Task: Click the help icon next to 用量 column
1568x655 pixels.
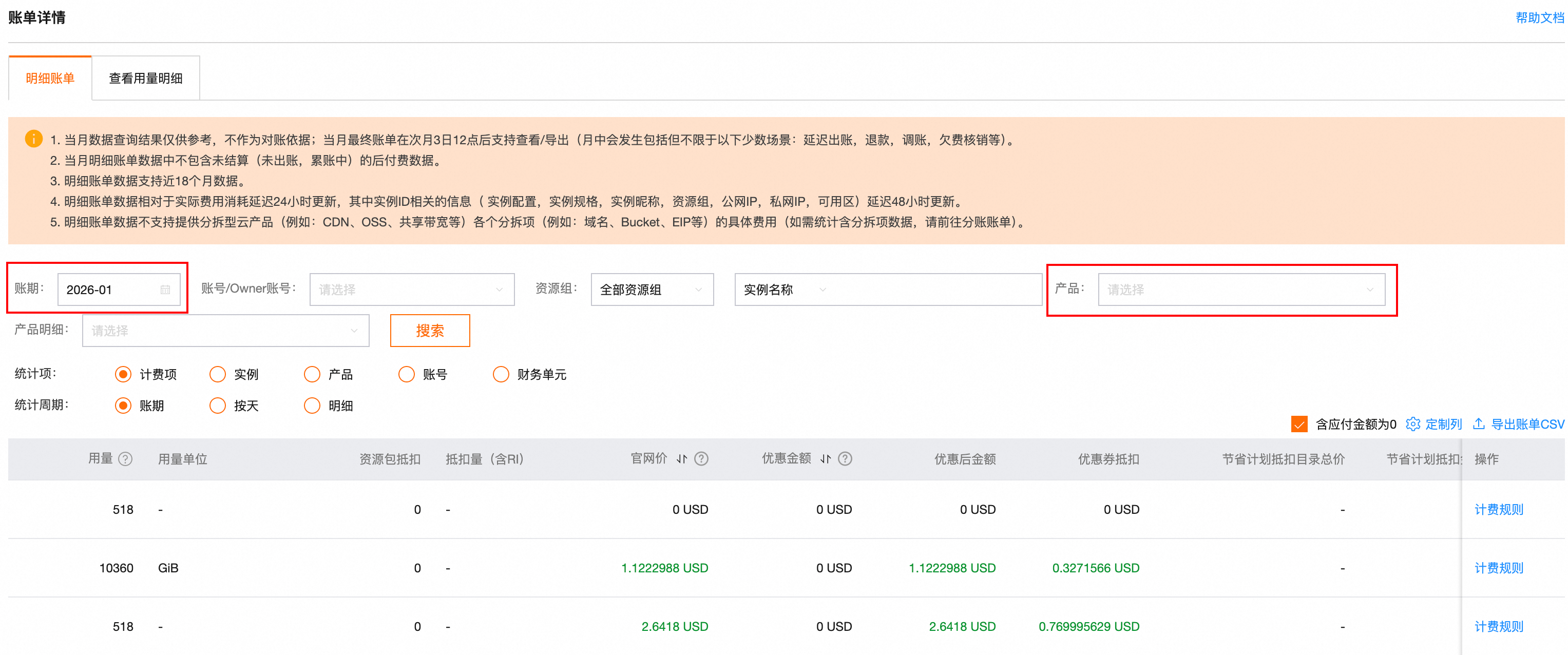Action: pyautogui.click(x=125, y=459)
